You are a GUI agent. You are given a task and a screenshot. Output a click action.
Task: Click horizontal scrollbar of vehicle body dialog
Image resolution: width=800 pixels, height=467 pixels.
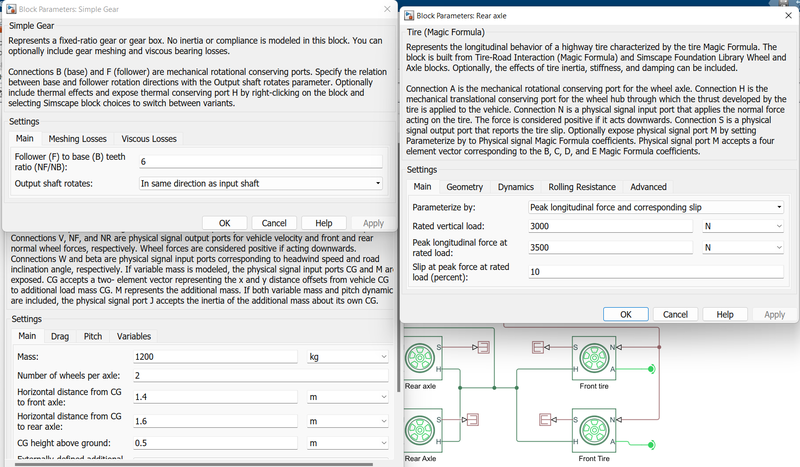(x=194, y=464)
